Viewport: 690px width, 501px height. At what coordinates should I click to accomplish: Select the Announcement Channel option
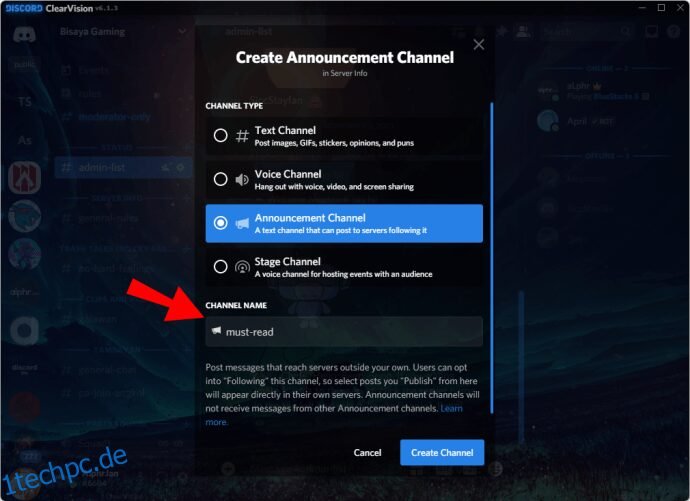344,223
